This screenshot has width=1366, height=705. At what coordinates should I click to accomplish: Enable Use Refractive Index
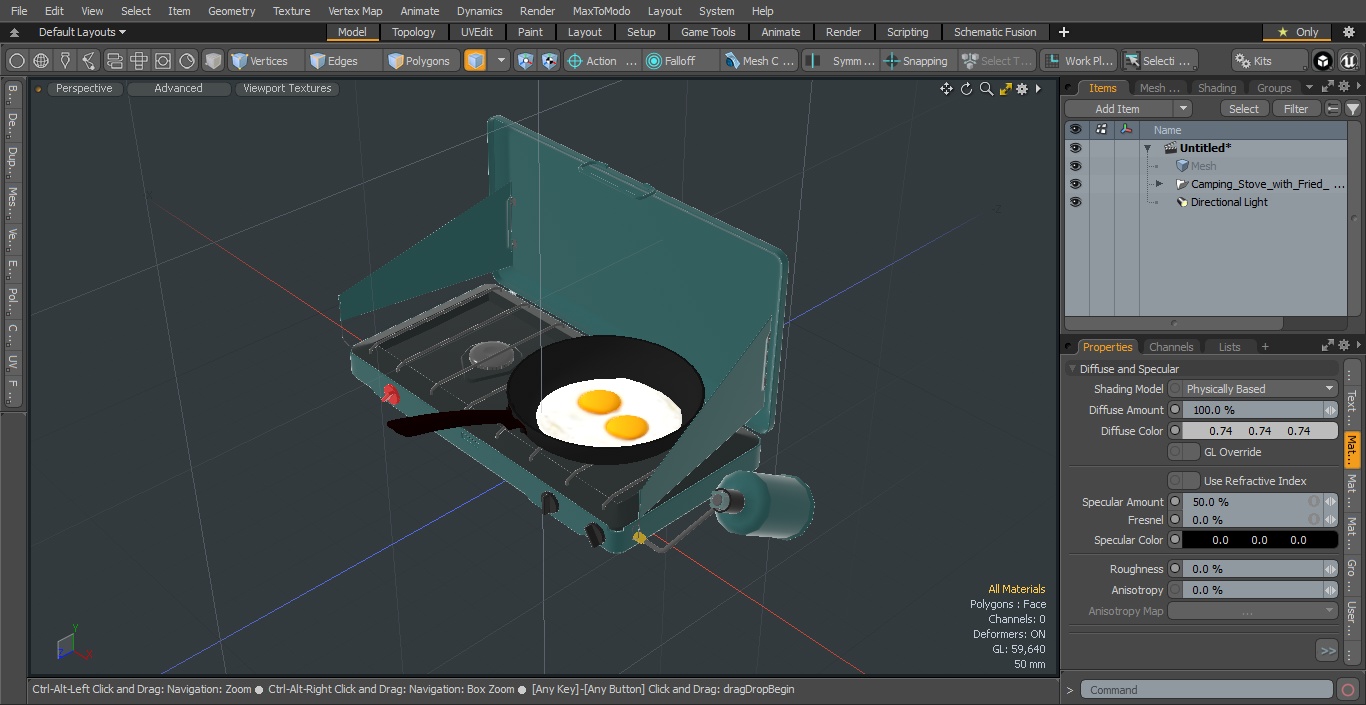click(1184, 481)
